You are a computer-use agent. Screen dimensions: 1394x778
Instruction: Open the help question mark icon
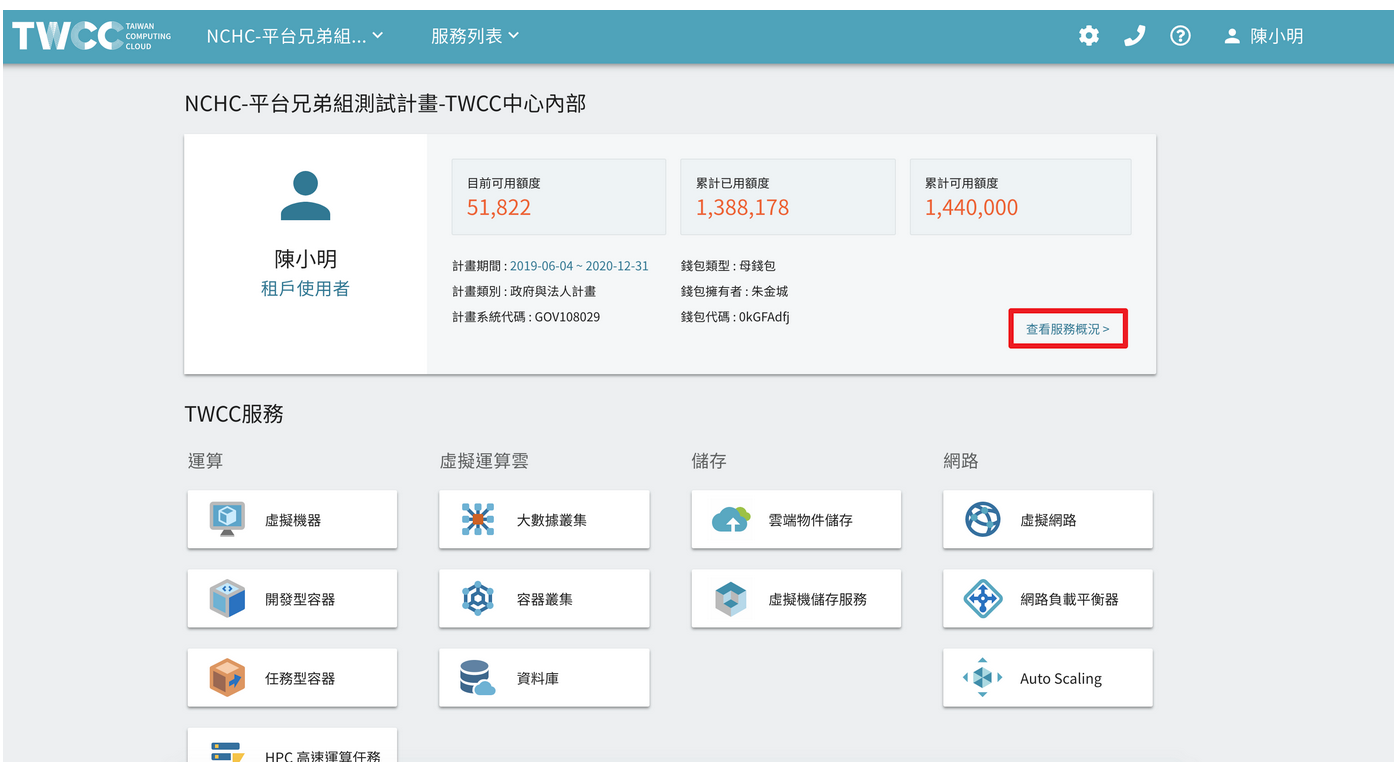coord(1180,36)
